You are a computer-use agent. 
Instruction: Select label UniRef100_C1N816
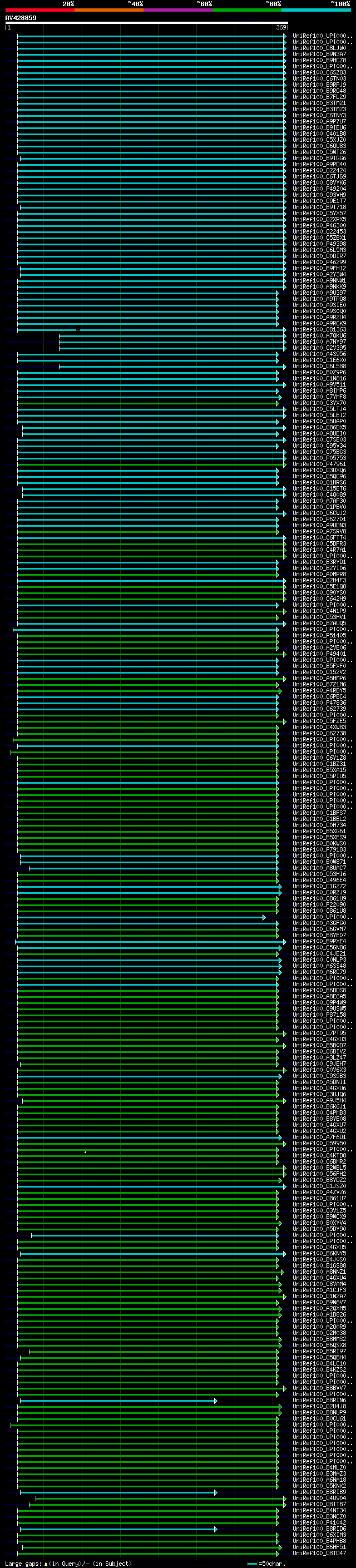point(319,379)
